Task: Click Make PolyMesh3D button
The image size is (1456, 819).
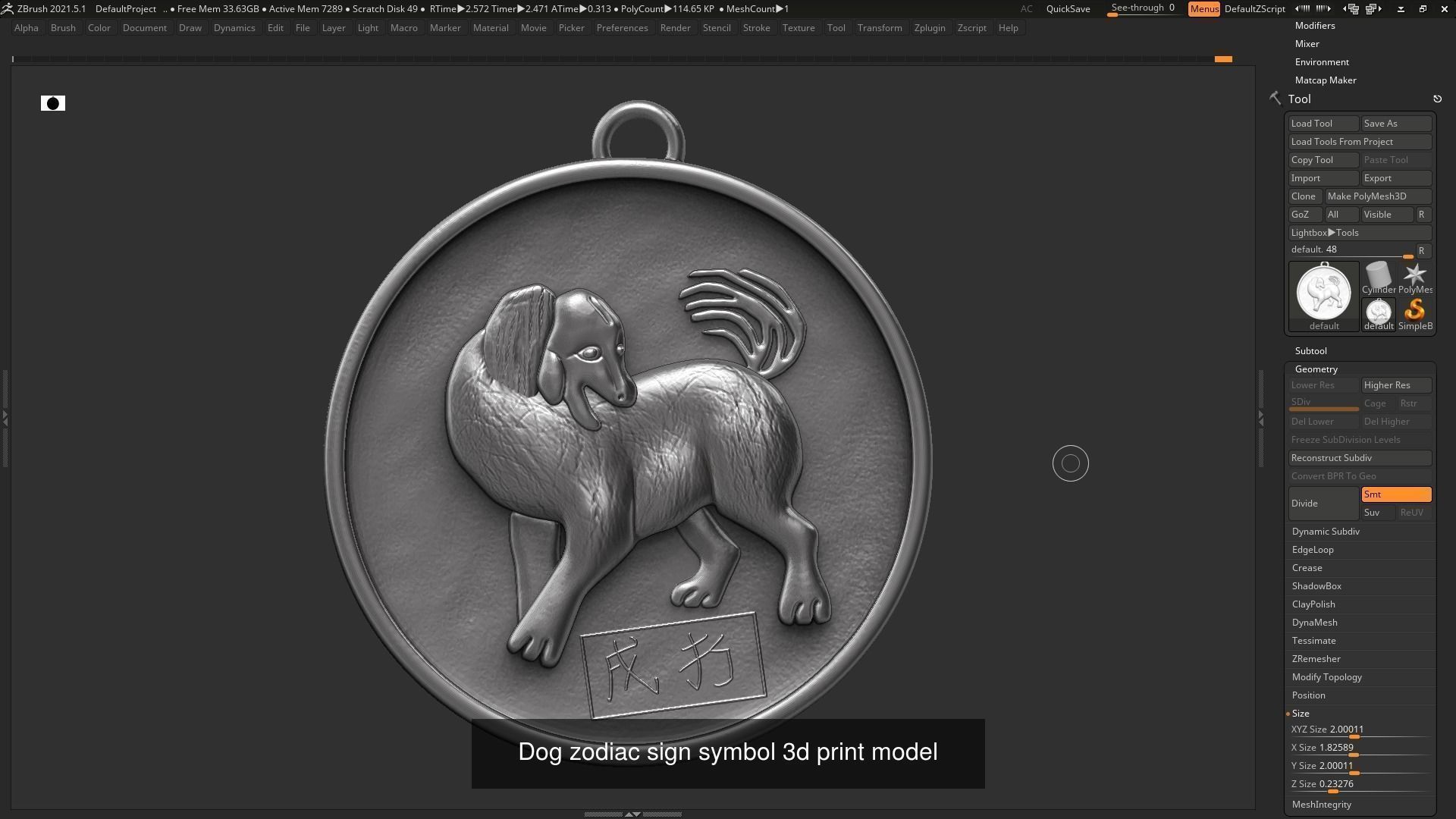Action: click(1378, 196)
